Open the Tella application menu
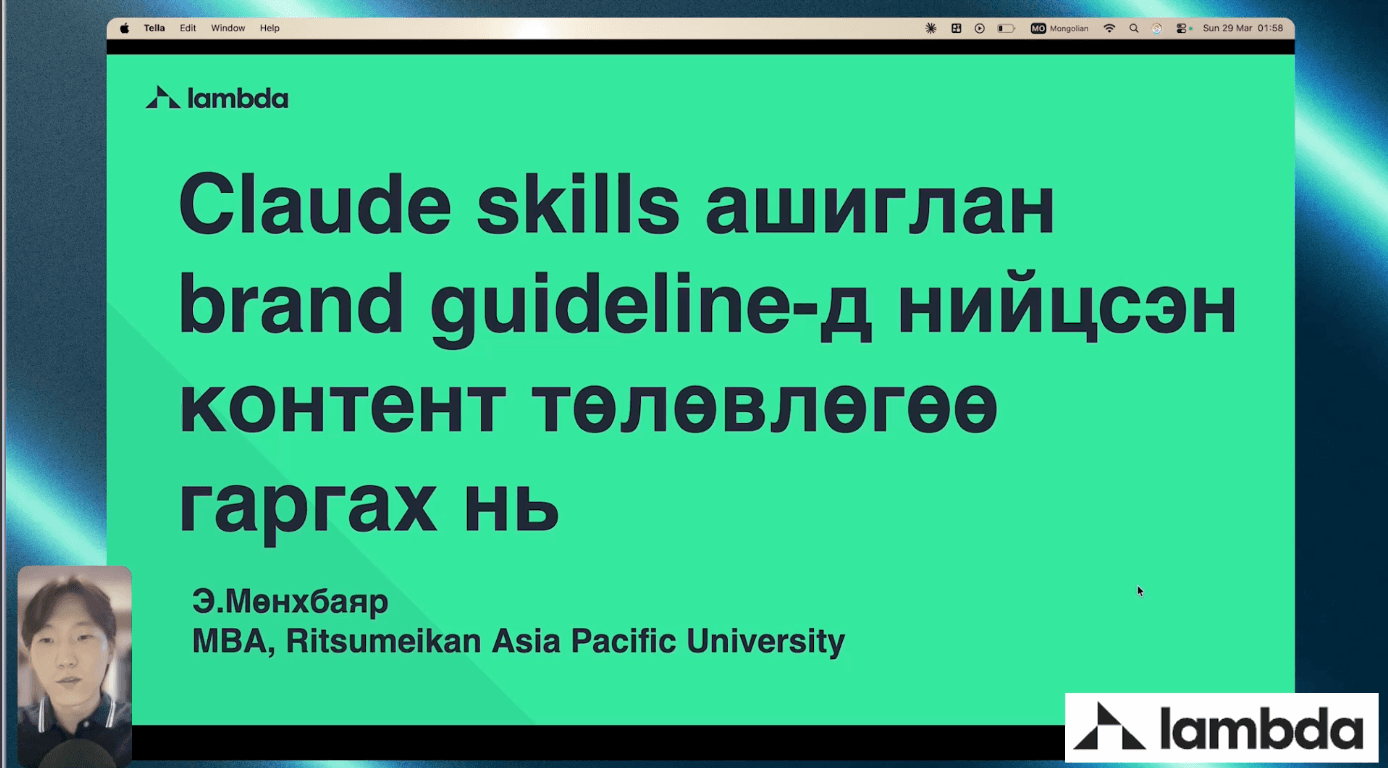Screen dimensions: 1388x768 (x=154, y=28)
